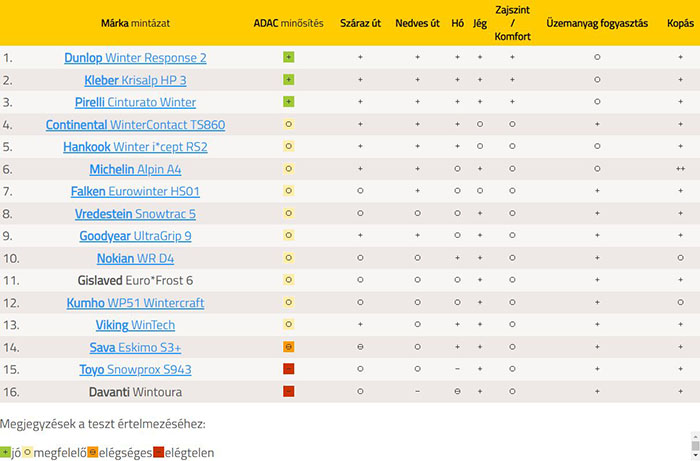This screenshot has height=461, width=700.
Task: Click the Jég column header
Action: (x=480, y=23)
